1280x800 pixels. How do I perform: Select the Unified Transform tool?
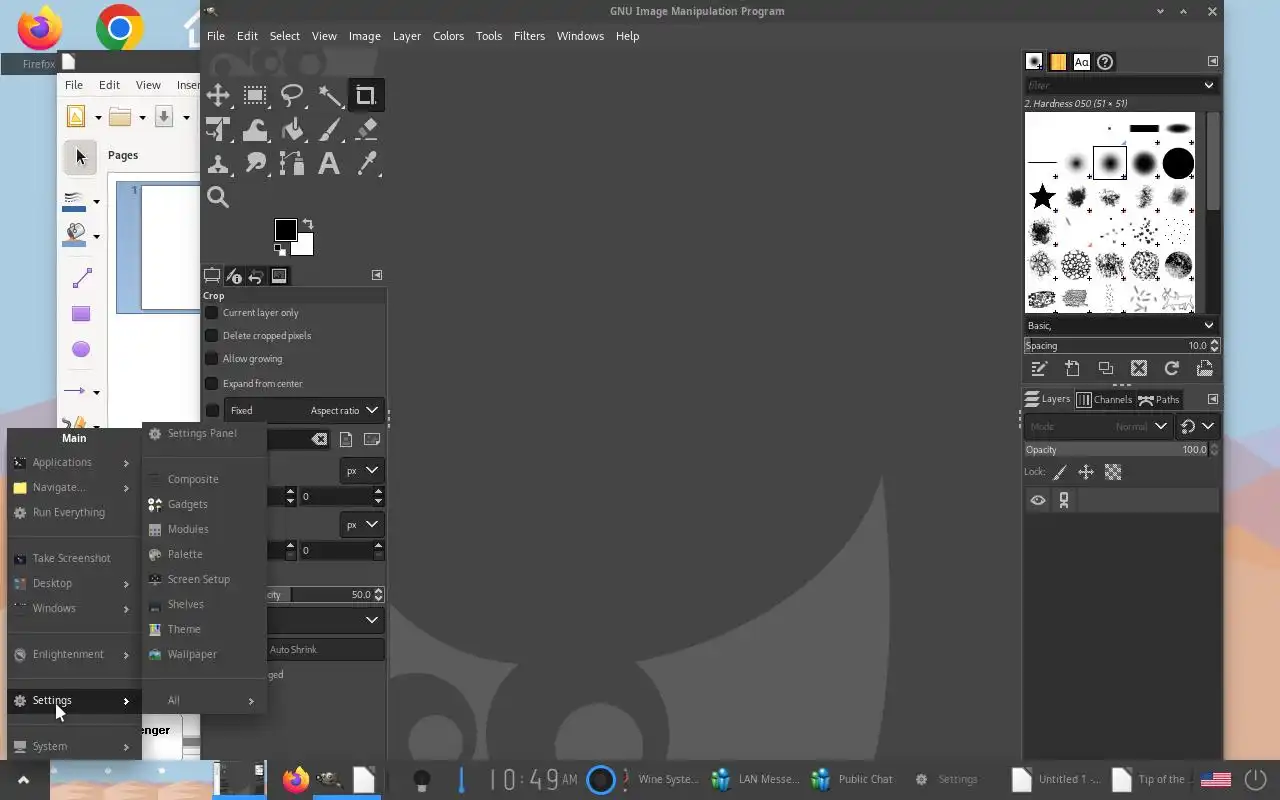tap(218, 130)
